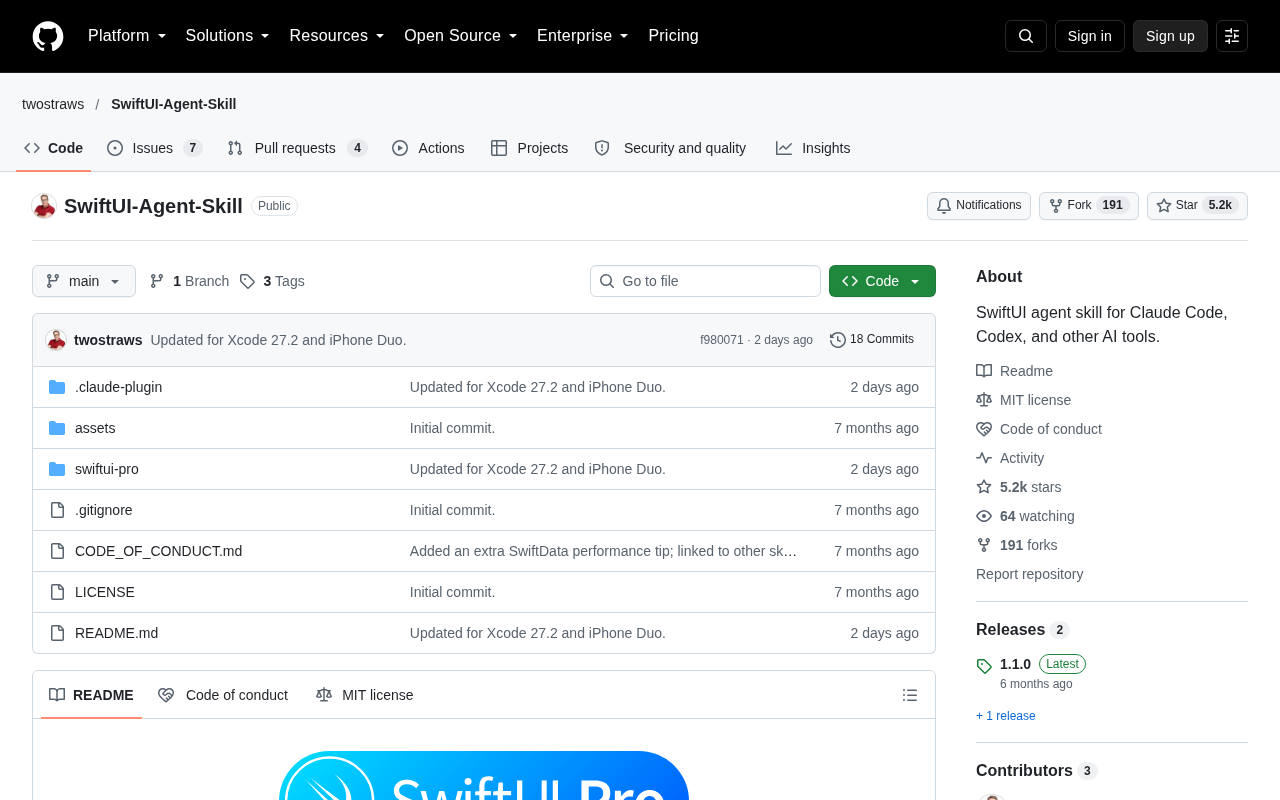The width and height of the screenshot is (1280, 800).
Task: Expand the Resources menu
Action: pos(337,36)
